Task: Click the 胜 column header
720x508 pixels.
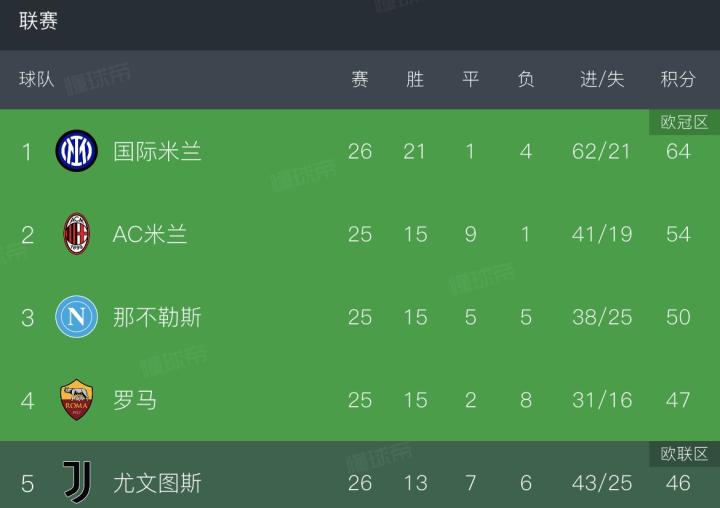Action: coord(415,79)
